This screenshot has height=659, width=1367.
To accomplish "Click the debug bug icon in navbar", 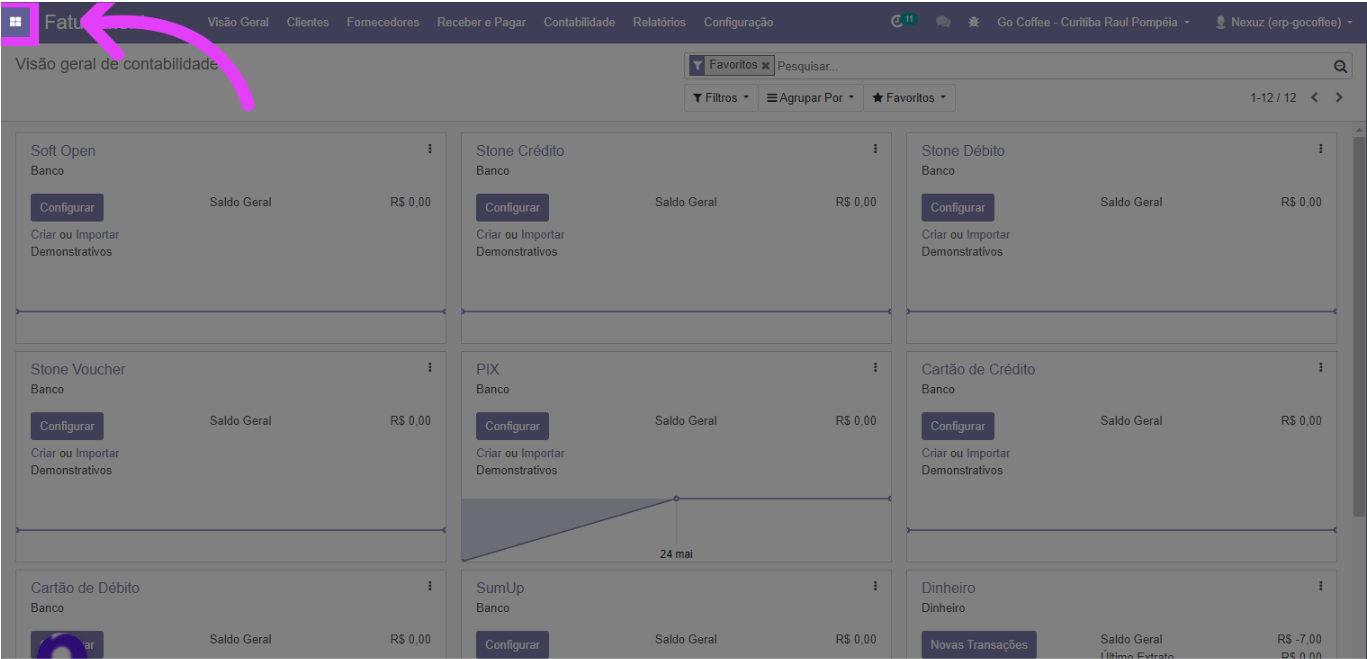I will click(x=973, y=22).
